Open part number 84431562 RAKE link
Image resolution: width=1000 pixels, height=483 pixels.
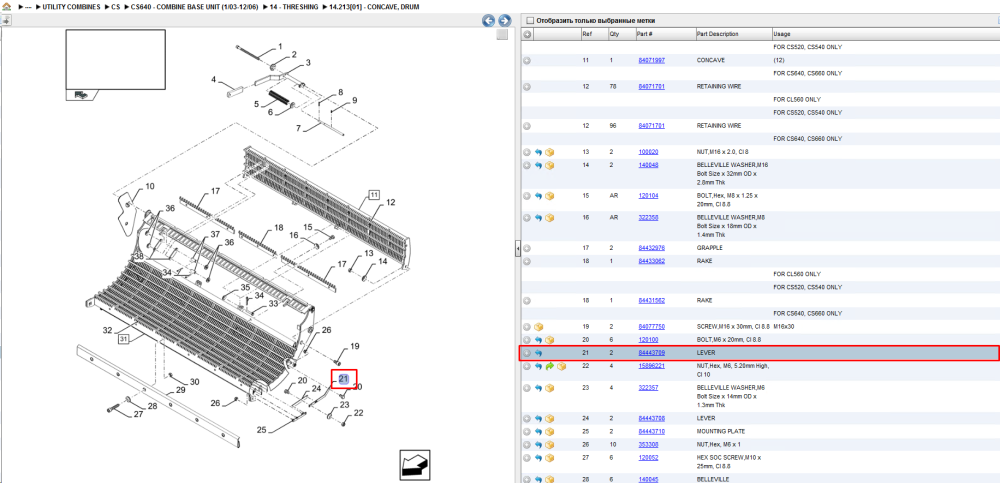pyautogui.click(x=651, y=301)
